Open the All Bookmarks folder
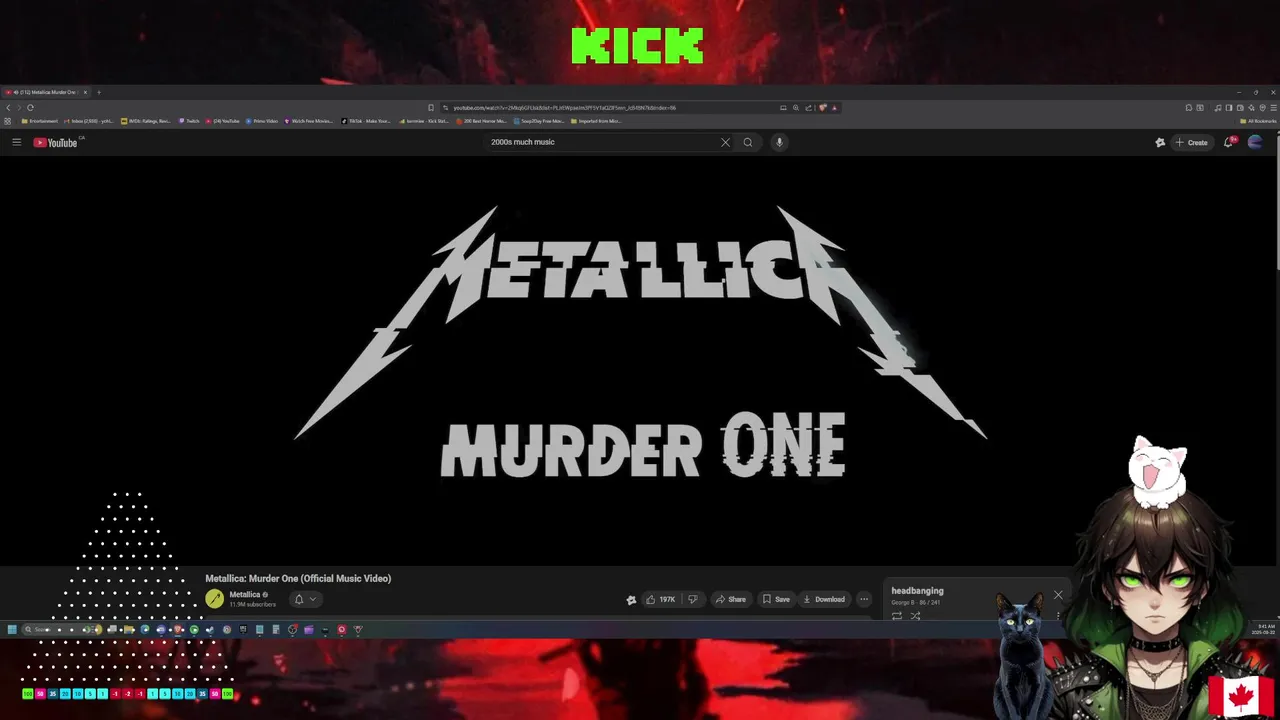The height and width of the screenshot is (720, 1280). pyautogui.click(x=1258, y=121)
